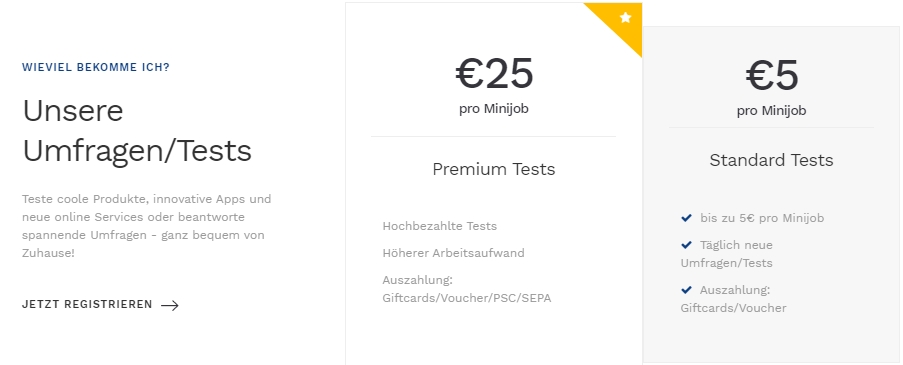Click Giftcards/Voucher/PSC/SEPA payout text
Screen dimensions: 903x365
tap(466, 298)
